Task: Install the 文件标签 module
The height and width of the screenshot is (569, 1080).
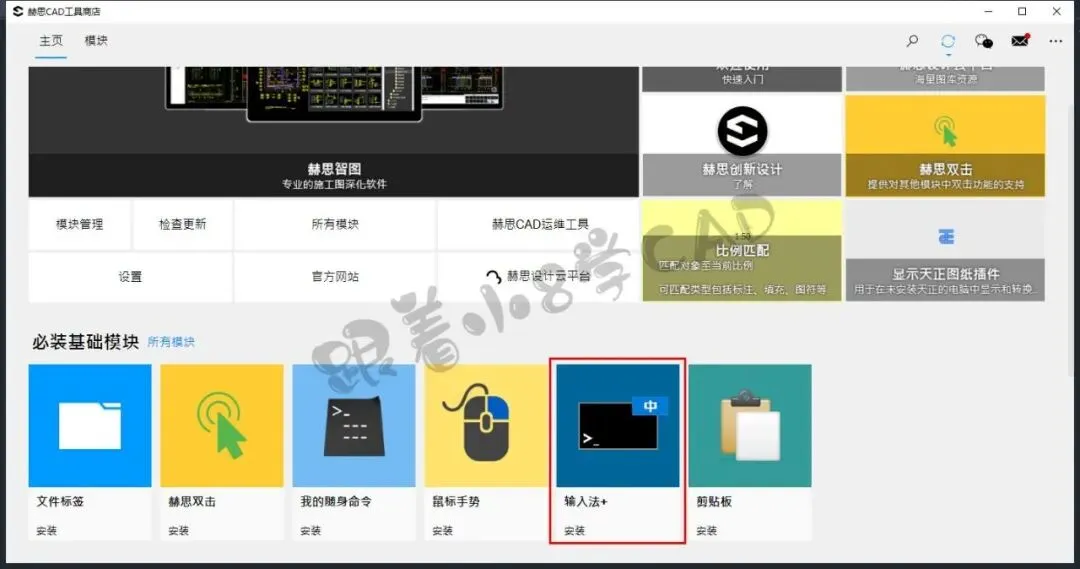Action: [47, 530]
